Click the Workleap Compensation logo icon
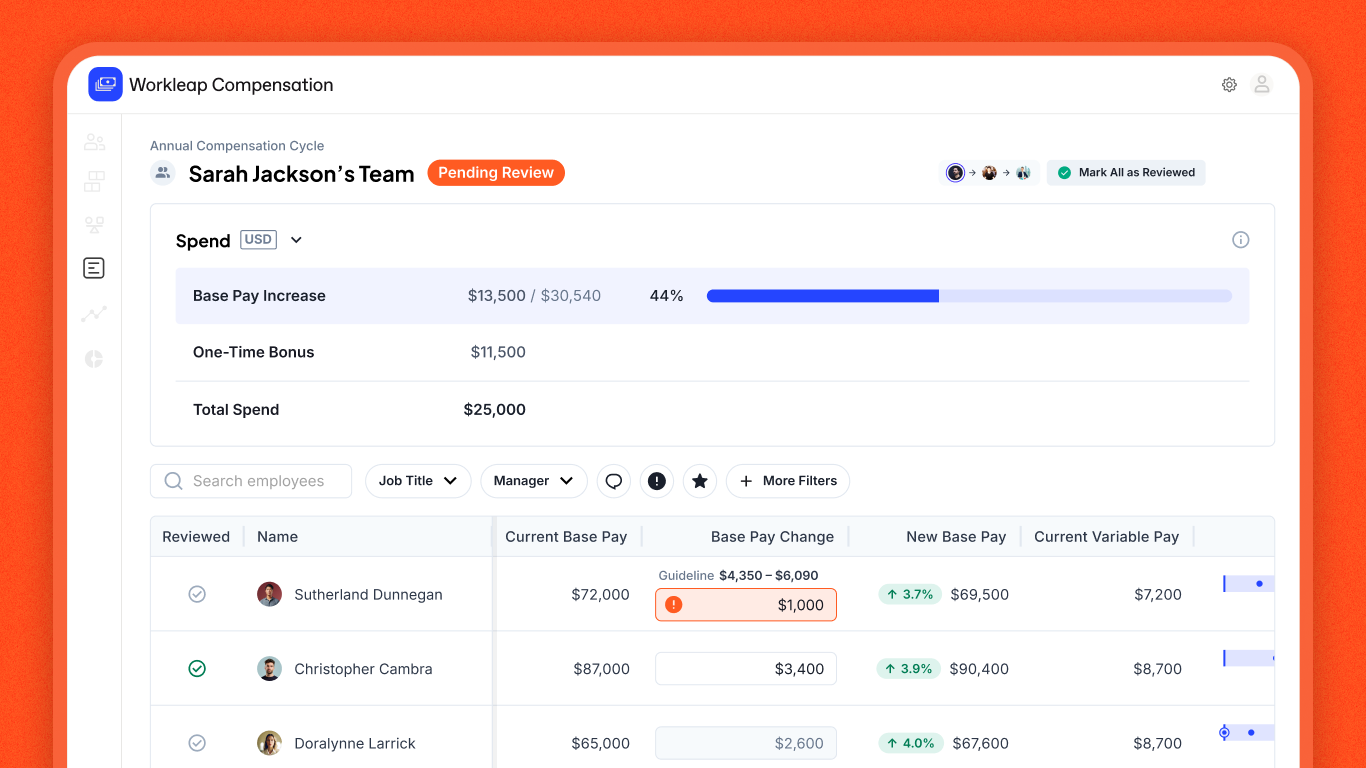The height and width of the screenshot is (768, 1366). [105, 85]
